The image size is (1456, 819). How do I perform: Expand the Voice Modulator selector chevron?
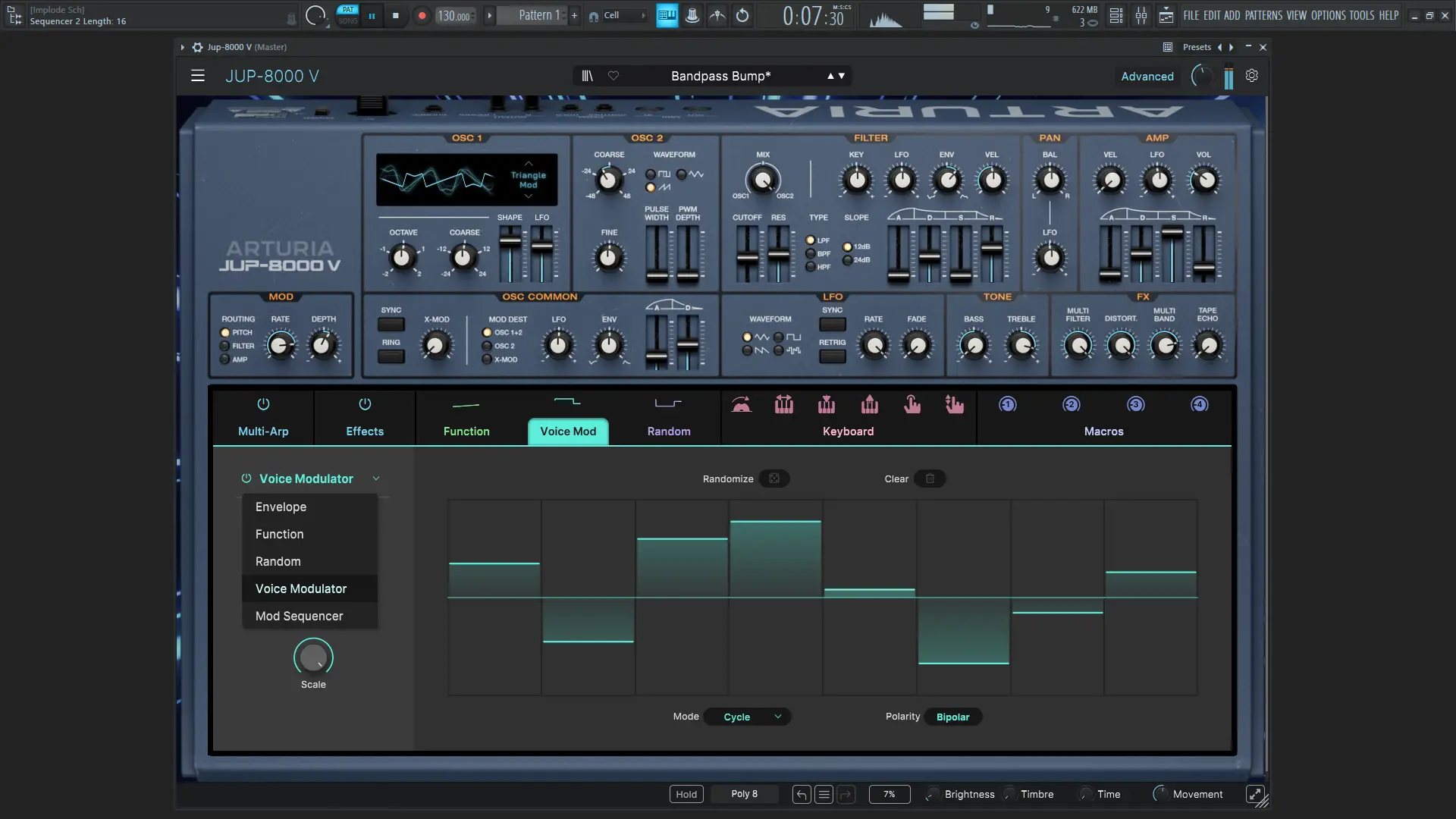pyautogui.click(x=376, y=479)
